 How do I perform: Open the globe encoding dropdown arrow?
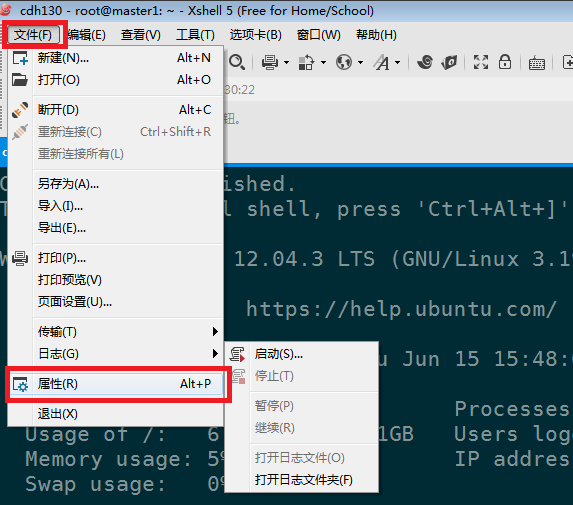[x=360, y=62]
